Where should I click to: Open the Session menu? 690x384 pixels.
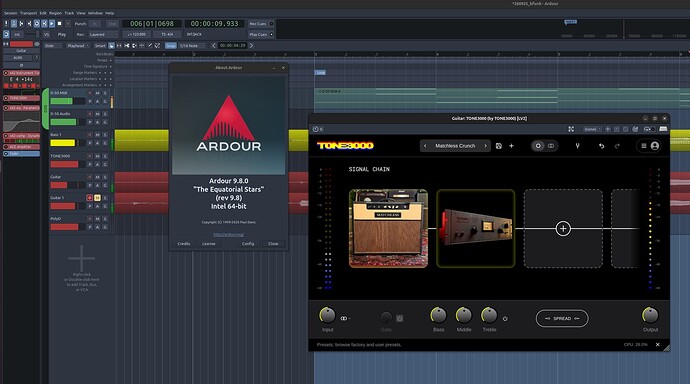coord(11,13)
